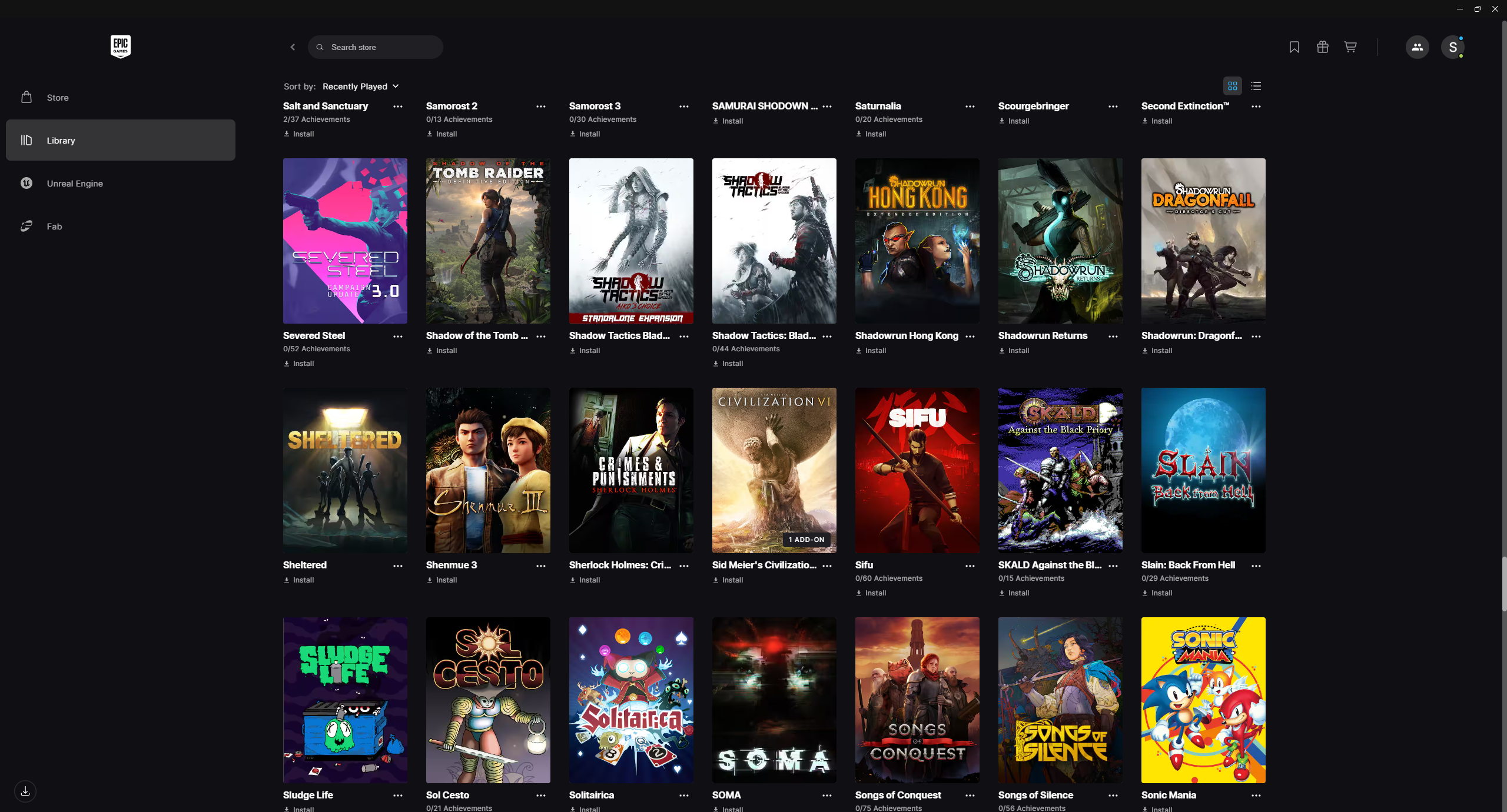Minimize the Epic Games Launcher window
This screenshot has width=1507, height=812.
1459,9
